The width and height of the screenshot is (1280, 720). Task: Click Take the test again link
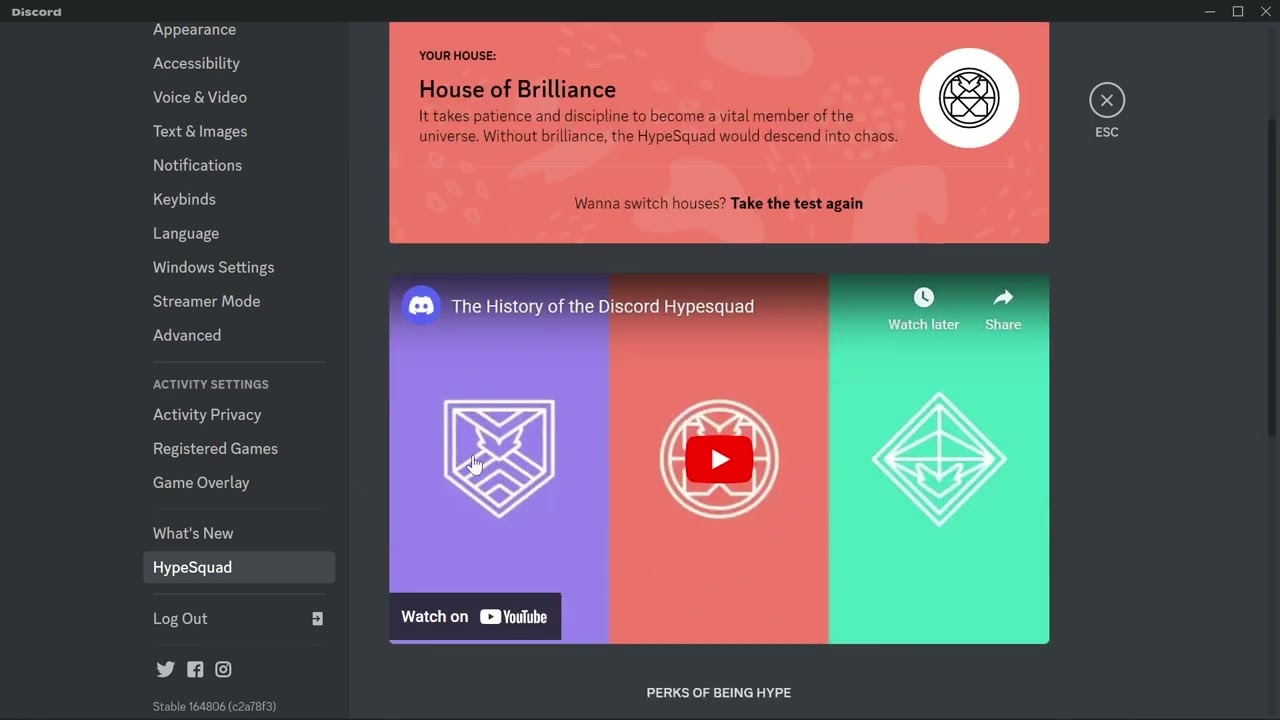click(796, 203)
